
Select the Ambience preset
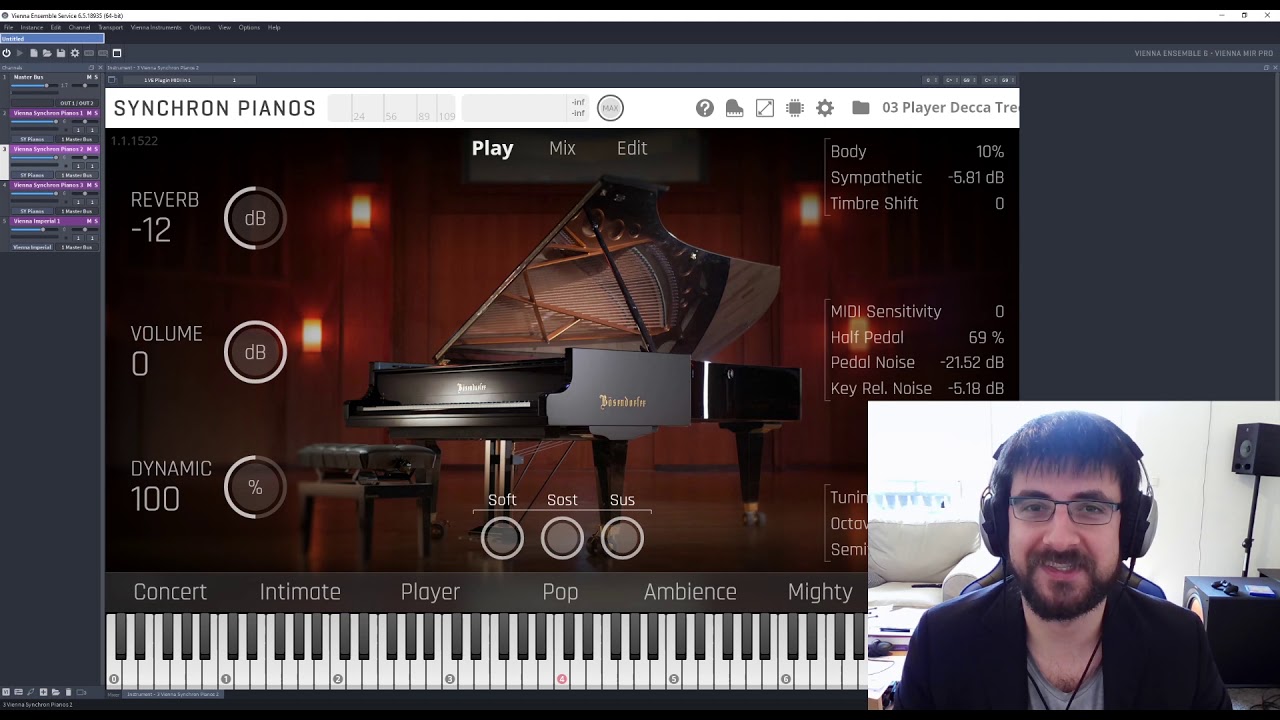click(x=690, y=592)
